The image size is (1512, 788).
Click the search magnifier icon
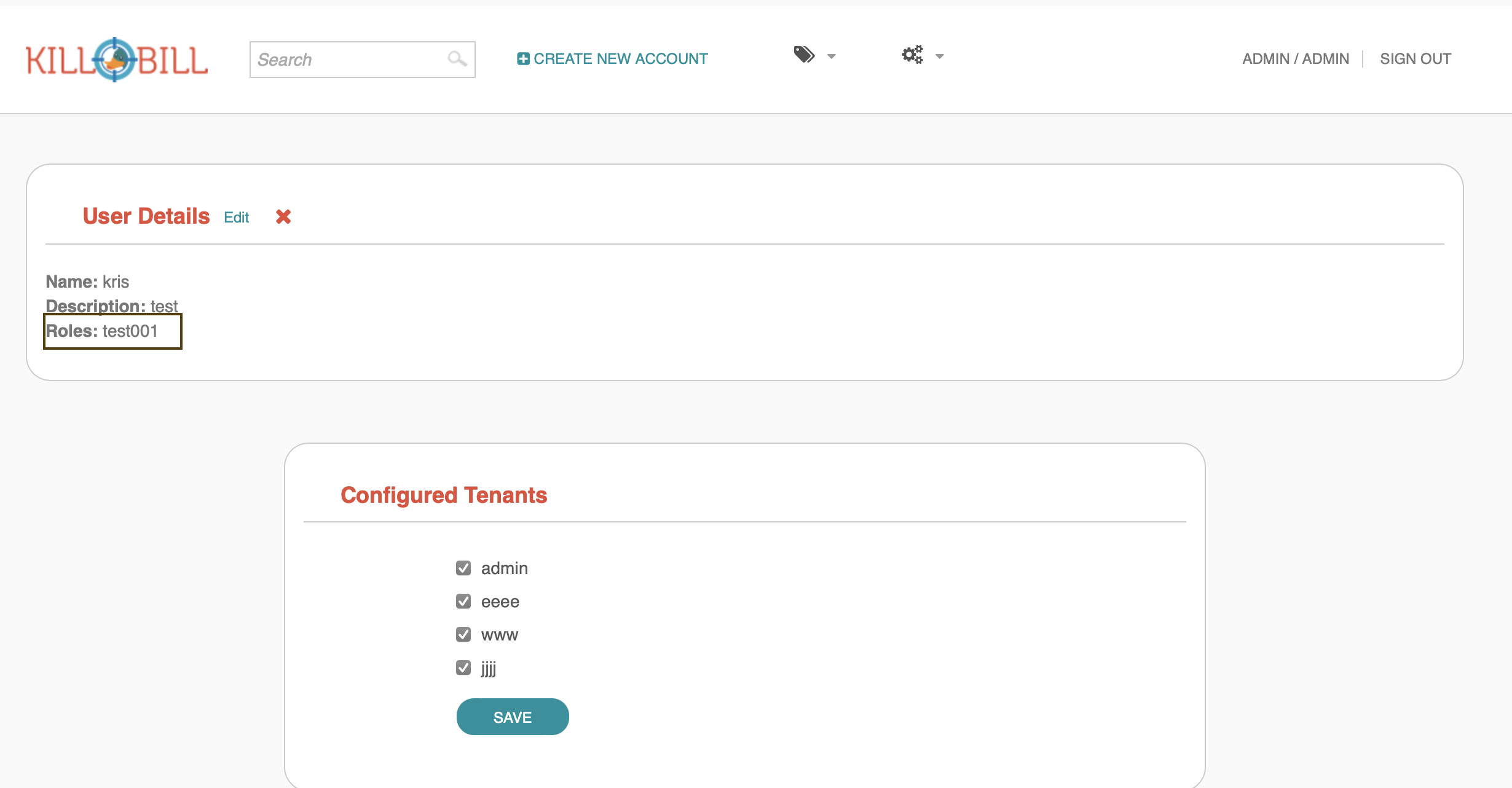[457, 59]
